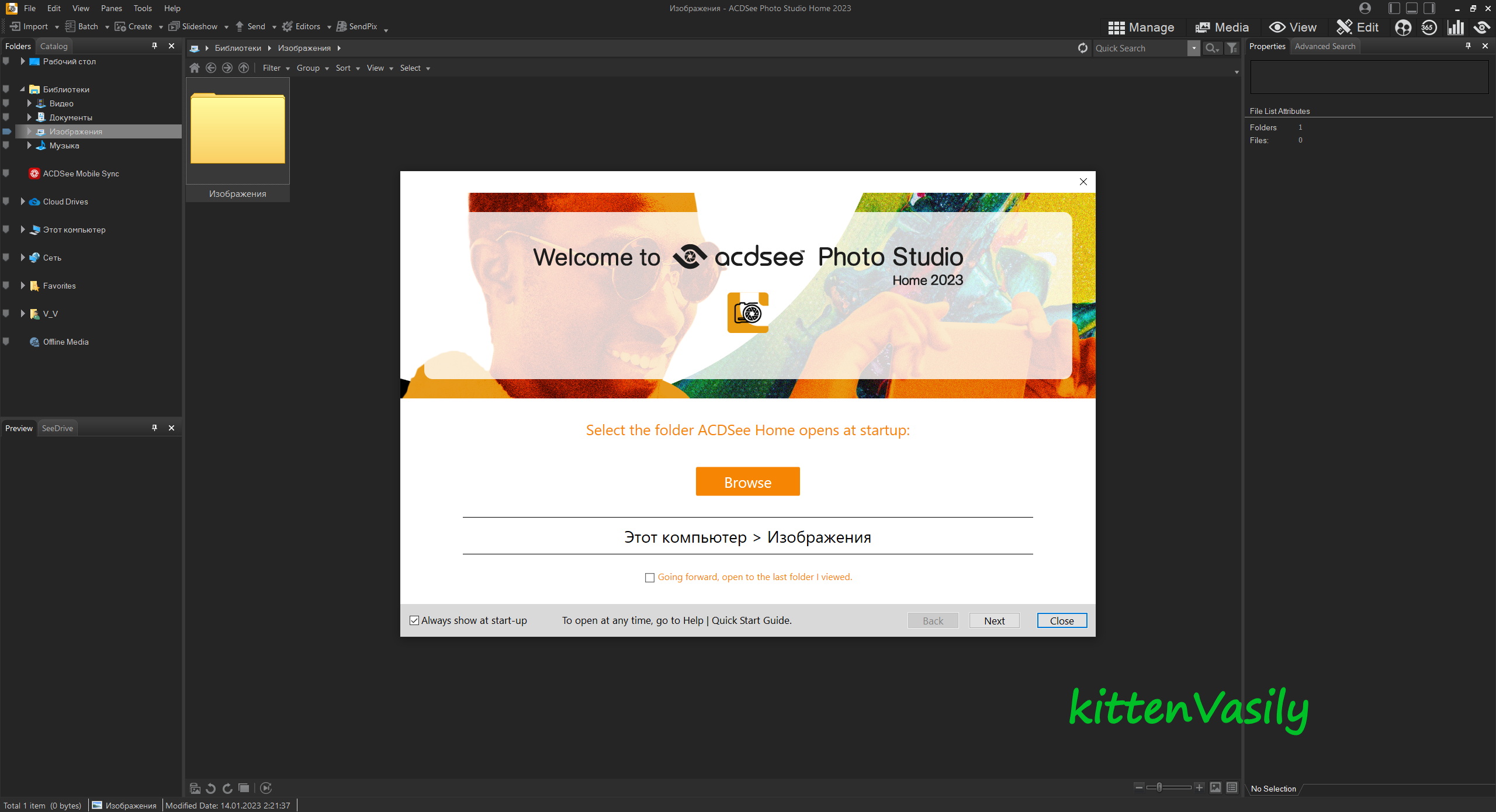Open the Tools menu
The height and width of the screenshot is (812, 1496).
coord(143,8)
